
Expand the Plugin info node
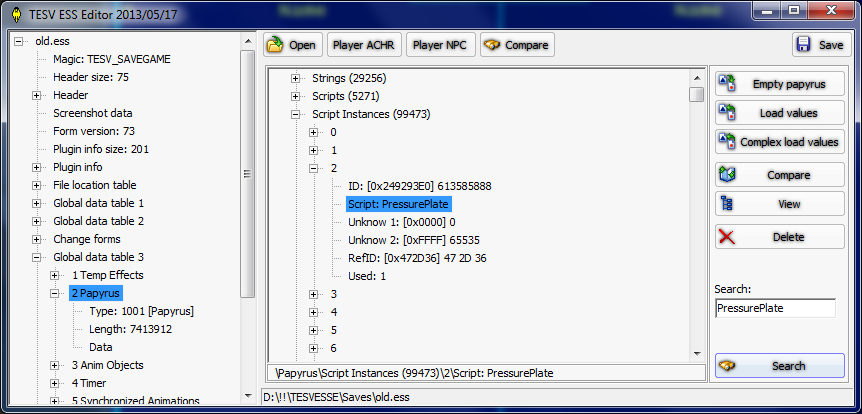[x=36, y=167]
